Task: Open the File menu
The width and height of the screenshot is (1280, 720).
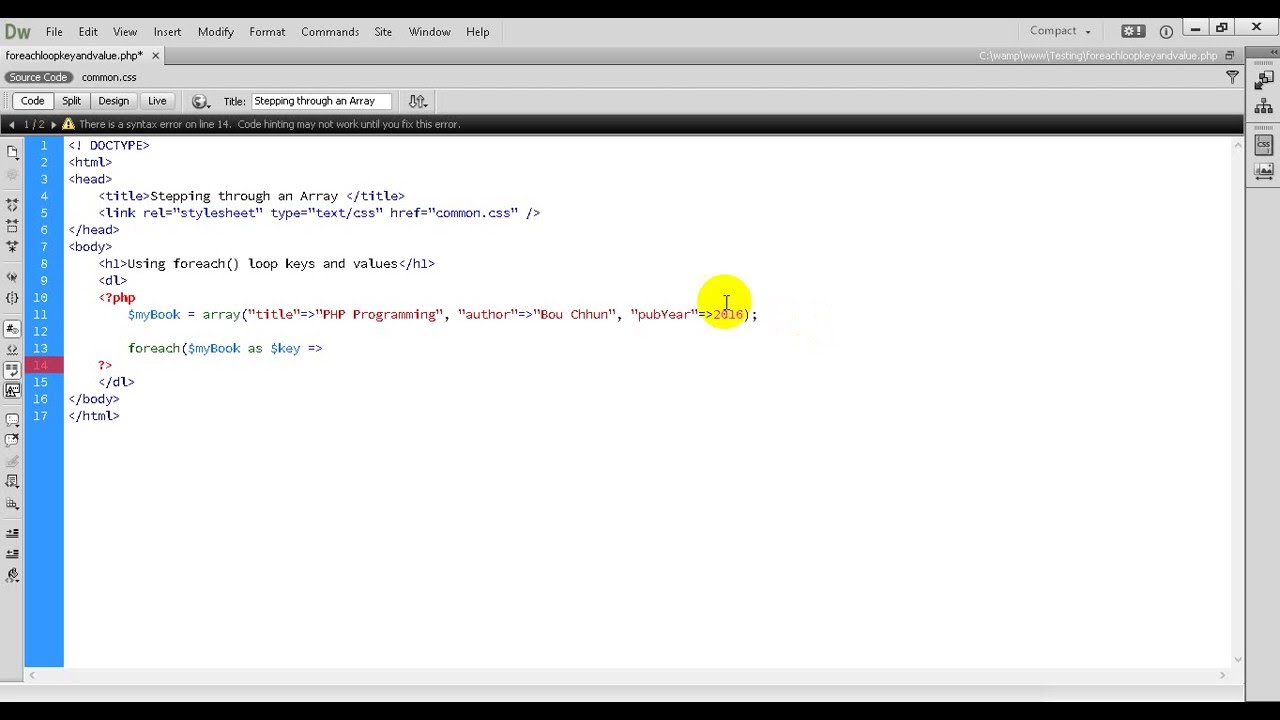Action: [x=54, y=32]
